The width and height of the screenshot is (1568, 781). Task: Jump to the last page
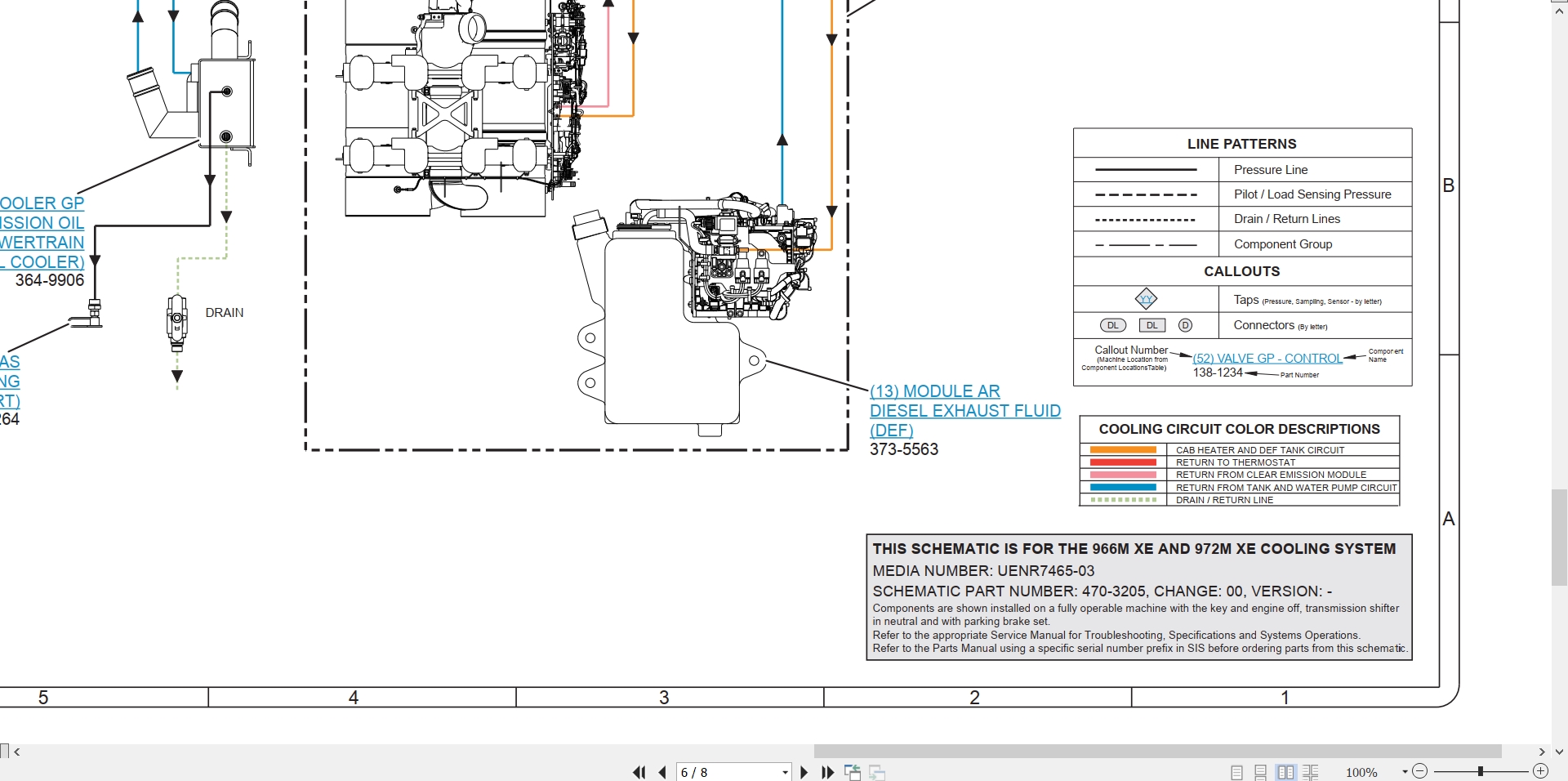827,772
